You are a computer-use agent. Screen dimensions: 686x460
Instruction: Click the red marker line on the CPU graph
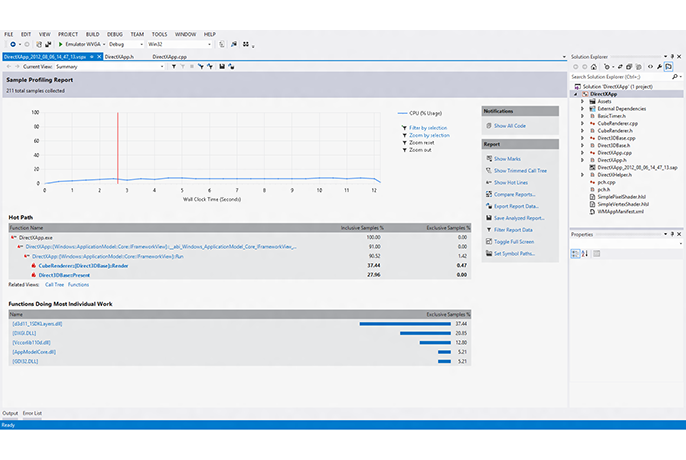click(118, 147)
